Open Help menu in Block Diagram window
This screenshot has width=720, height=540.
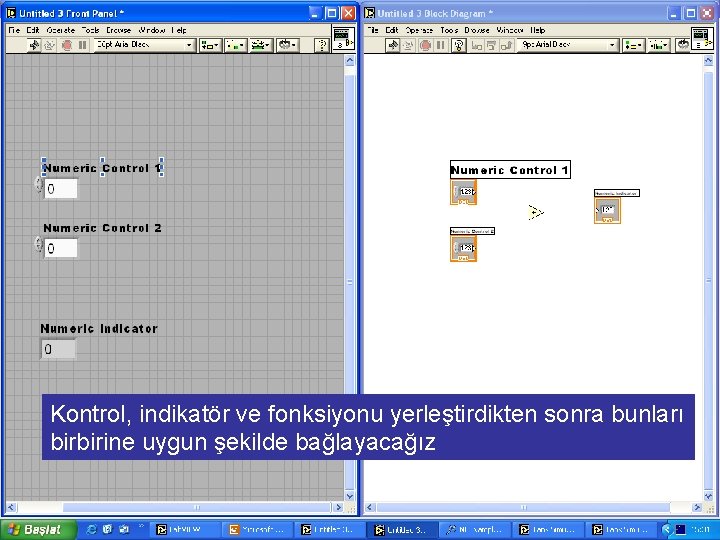538,30
